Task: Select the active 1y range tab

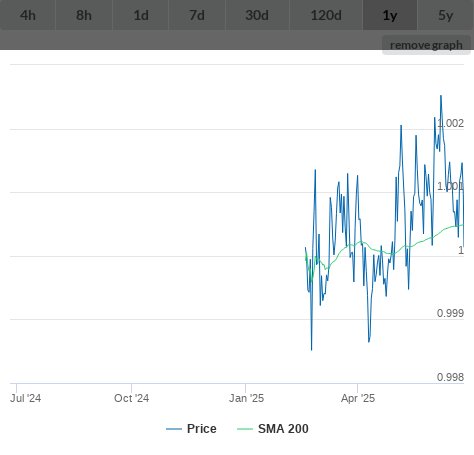Action: coord(390,15)
